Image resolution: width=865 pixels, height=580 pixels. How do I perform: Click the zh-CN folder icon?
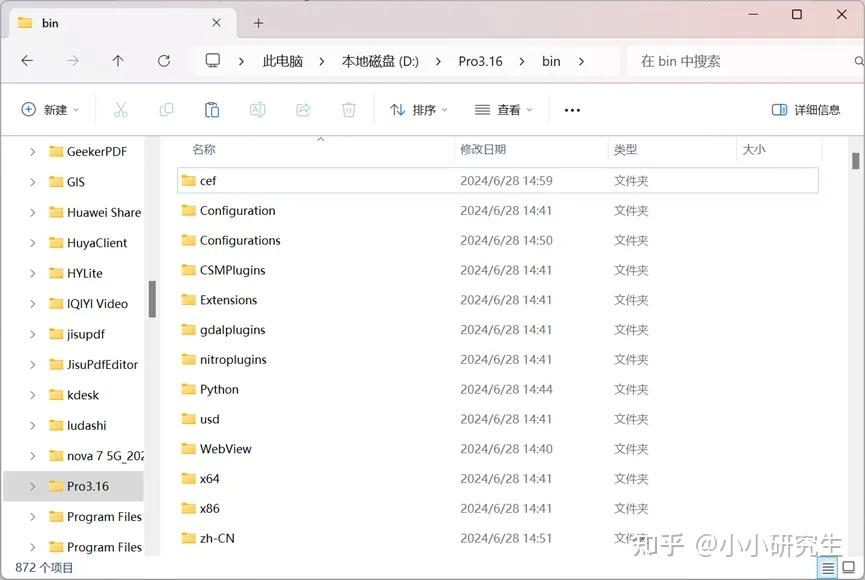click(189, 538)
